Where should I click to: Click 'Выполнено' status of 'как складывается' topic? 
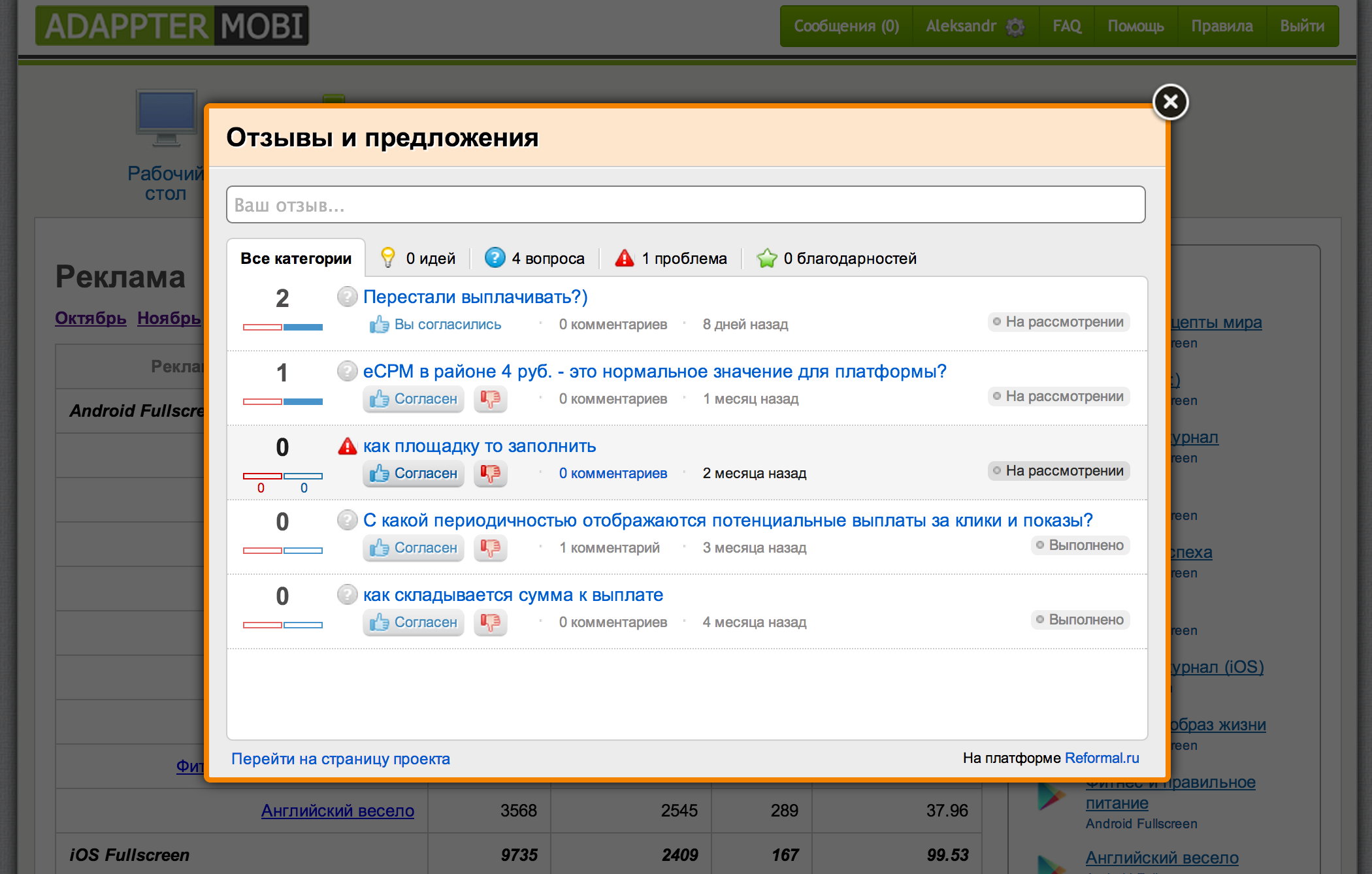point(1081,619)
